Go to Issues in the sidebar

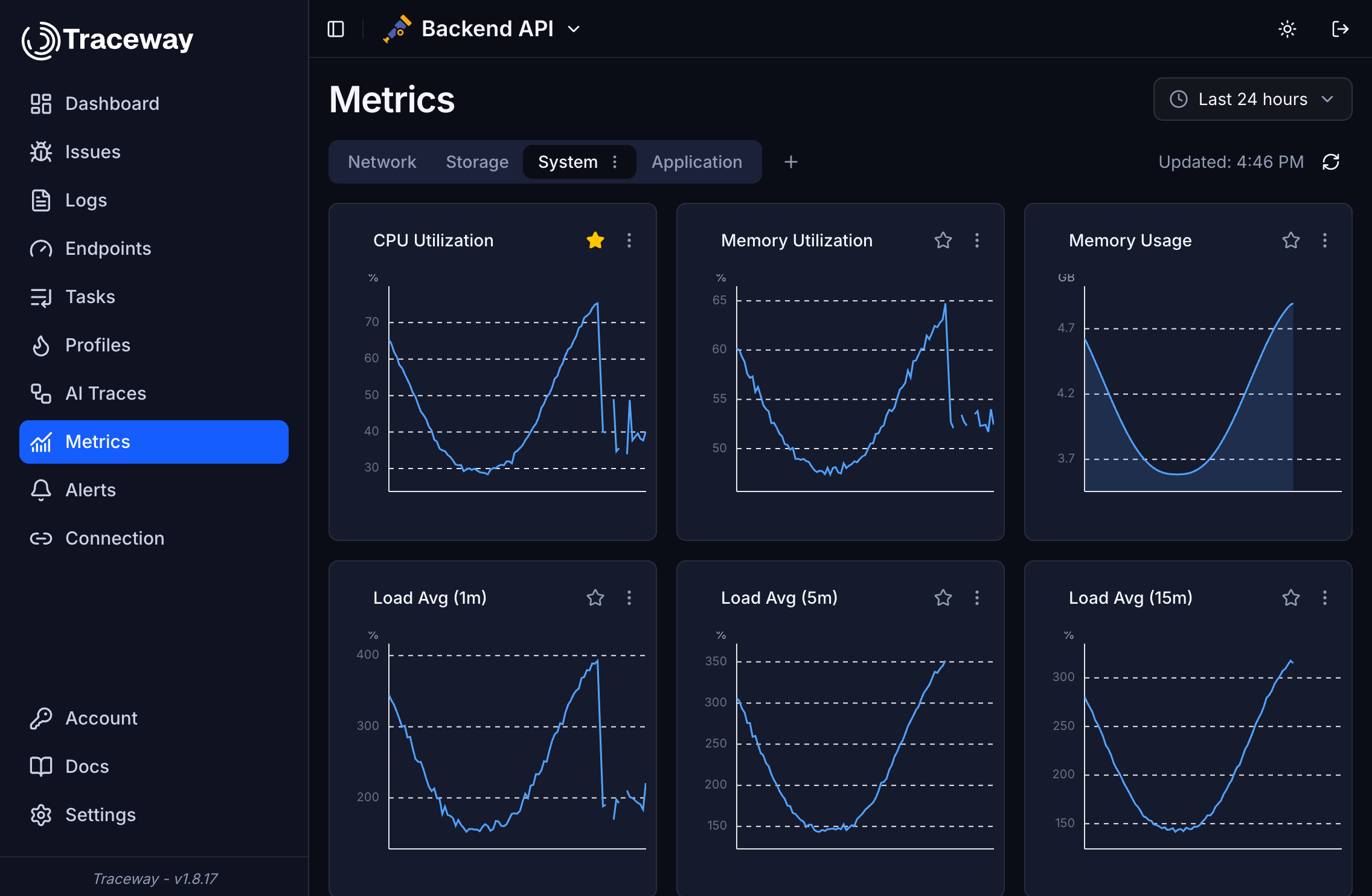click(154, 152)
